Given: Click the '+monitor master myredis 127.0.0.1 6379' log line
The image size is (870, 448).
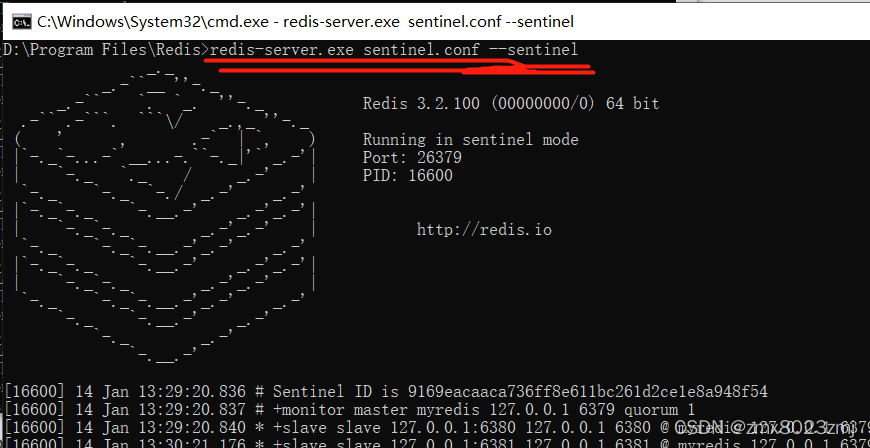Looking at the screenshot, I should click(x=350, y=410).
